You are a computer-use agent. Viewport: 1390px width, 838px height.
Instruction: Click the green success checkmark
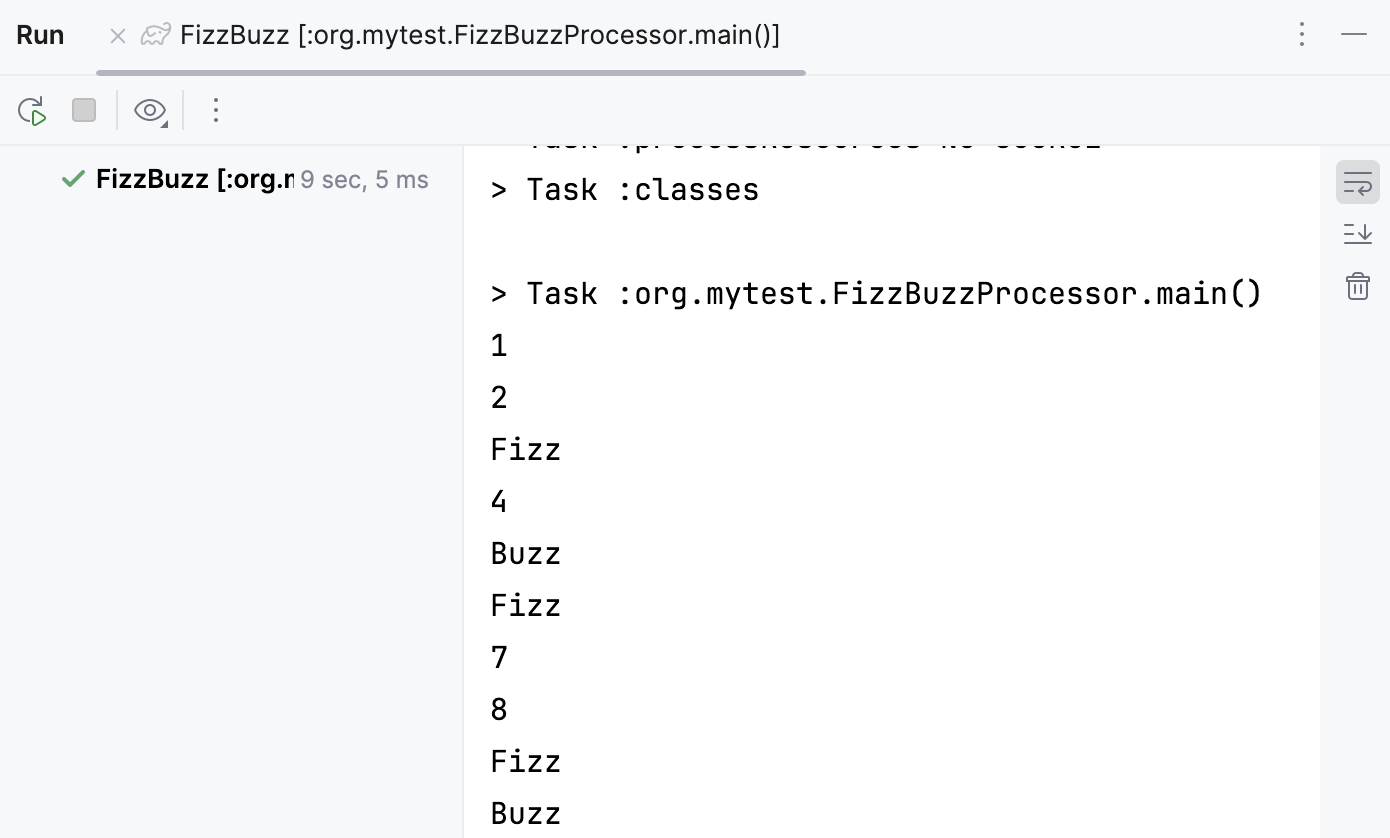[71, 179]
